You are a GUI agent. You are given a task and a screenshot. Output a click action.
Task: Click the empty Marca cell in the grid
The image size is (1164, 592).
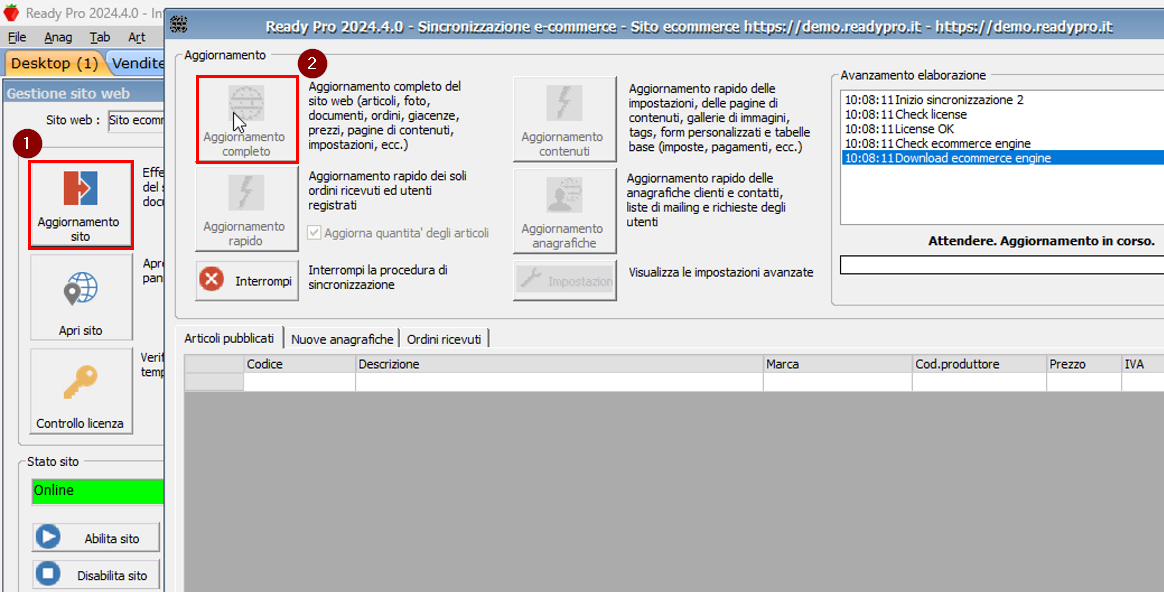coord(838,381)
